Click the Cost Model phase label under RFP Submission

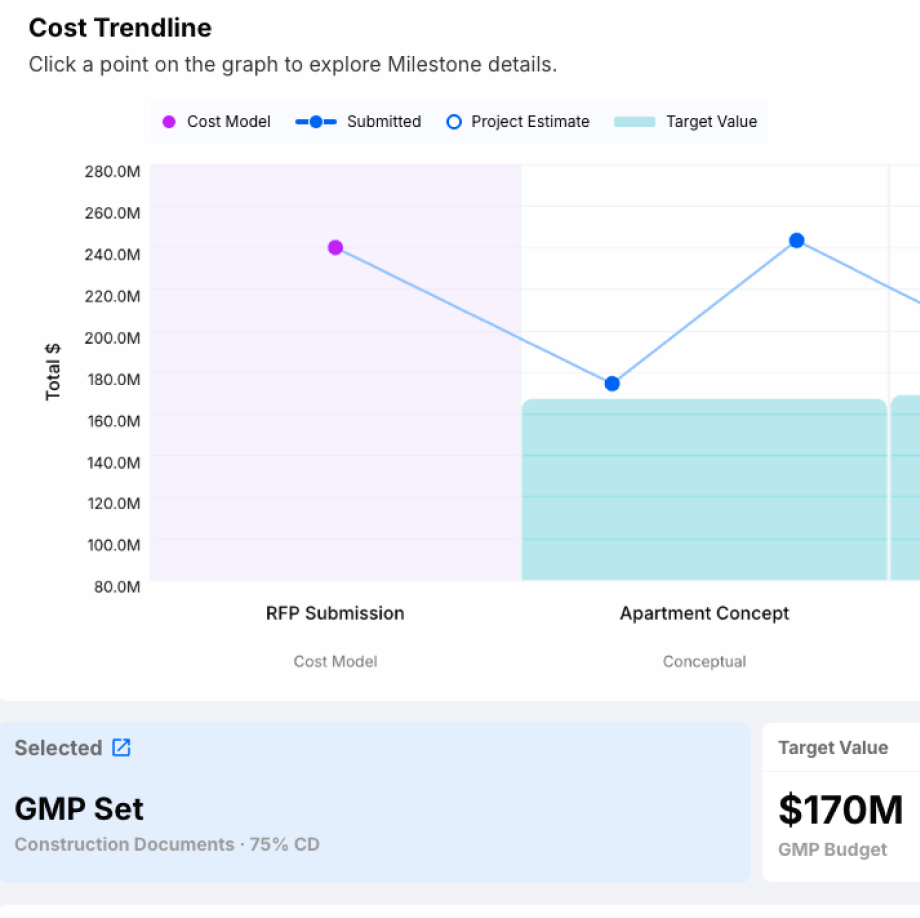(x=335, y=662)
